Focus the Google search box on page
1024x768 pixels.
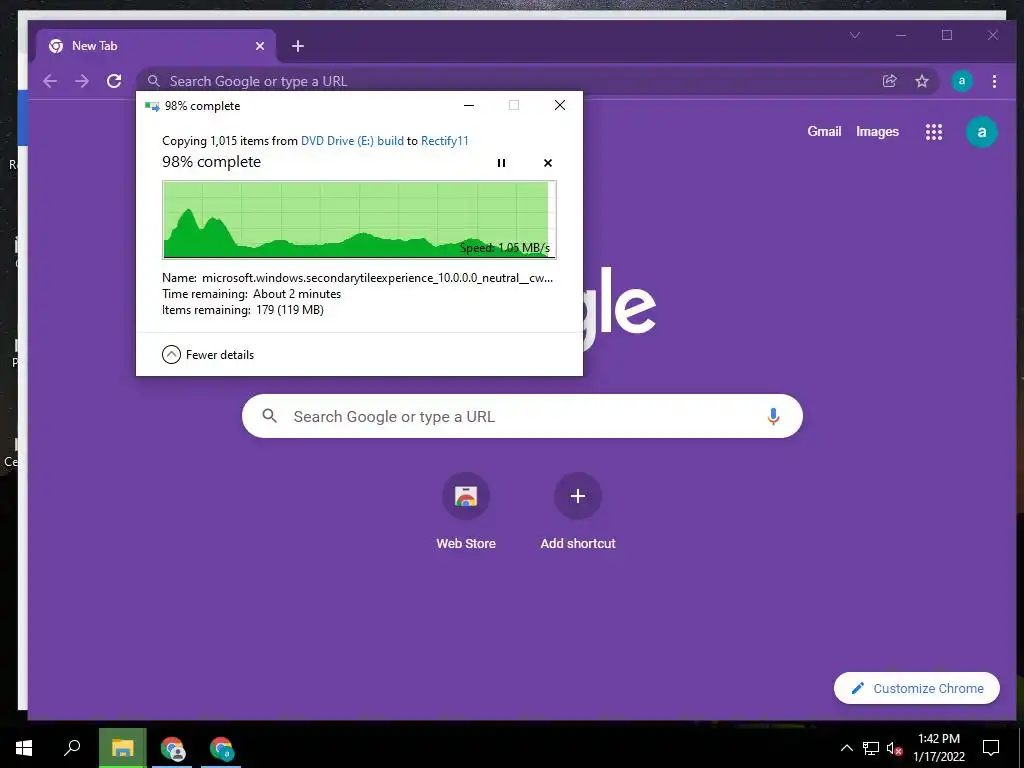pyautogui.click(x=522, y=416)
